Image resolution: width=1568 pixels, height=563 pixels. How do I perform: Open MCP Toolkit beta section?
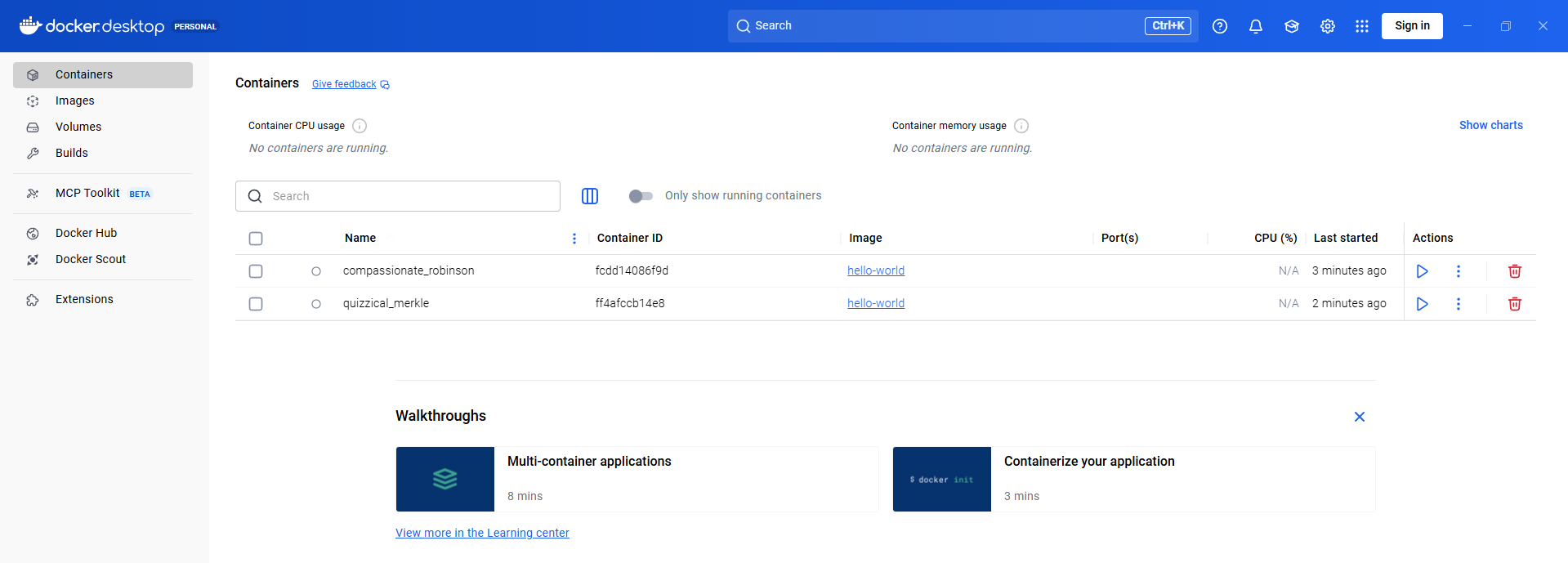pyautogui.click(x=103, y=194)
